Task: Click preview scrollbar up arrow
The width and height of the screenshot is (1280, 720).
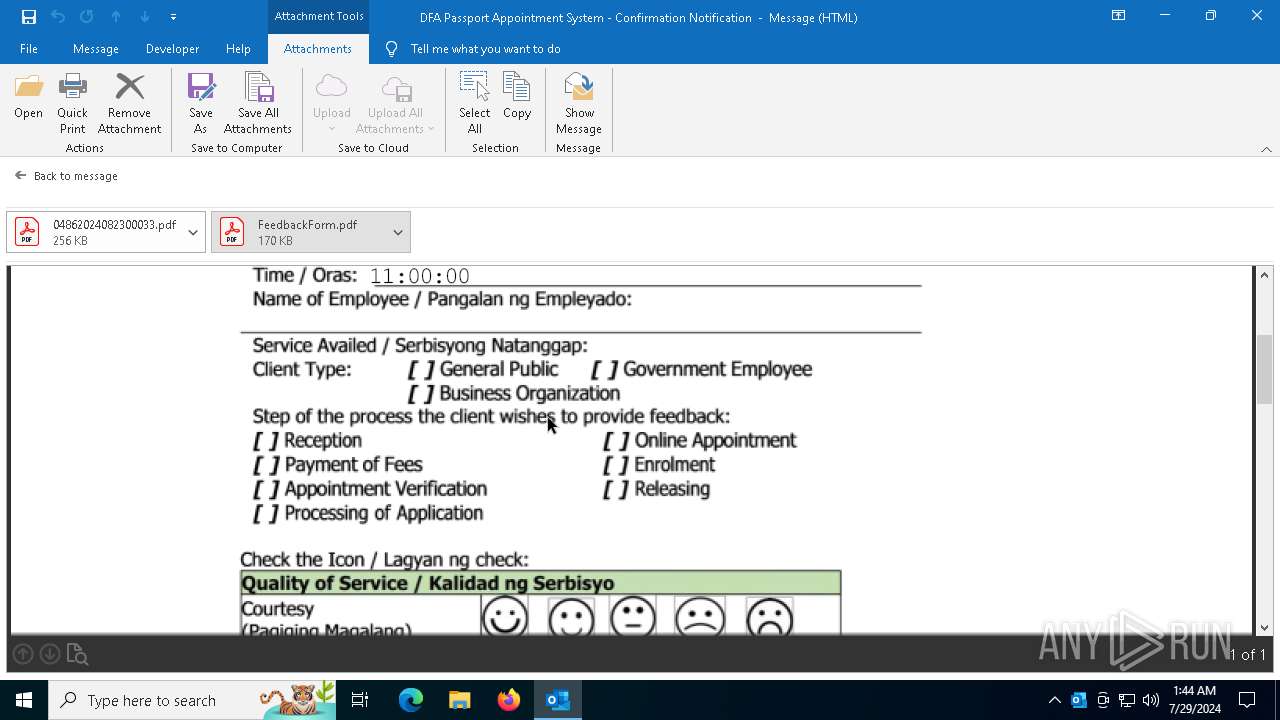Action: tap(1265, 275)
